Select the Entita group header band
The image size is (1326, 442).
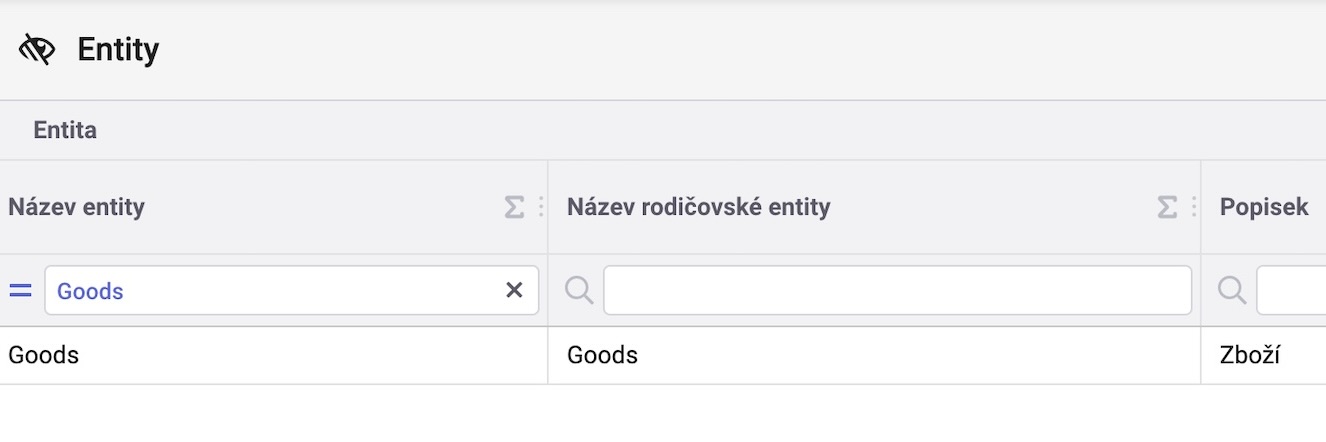coord(663,130)
